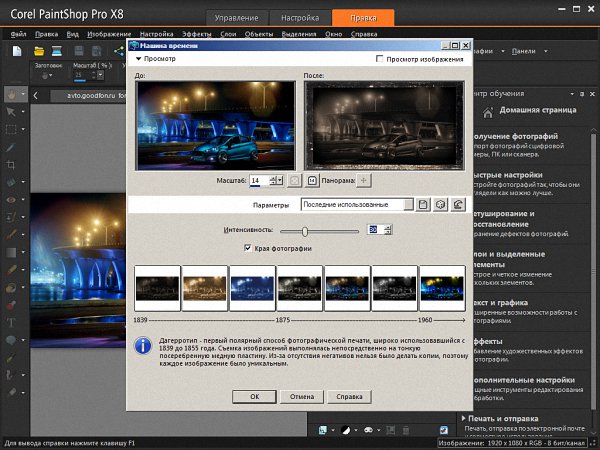Click the 1875 timeline marker

[x=283, y=320]
